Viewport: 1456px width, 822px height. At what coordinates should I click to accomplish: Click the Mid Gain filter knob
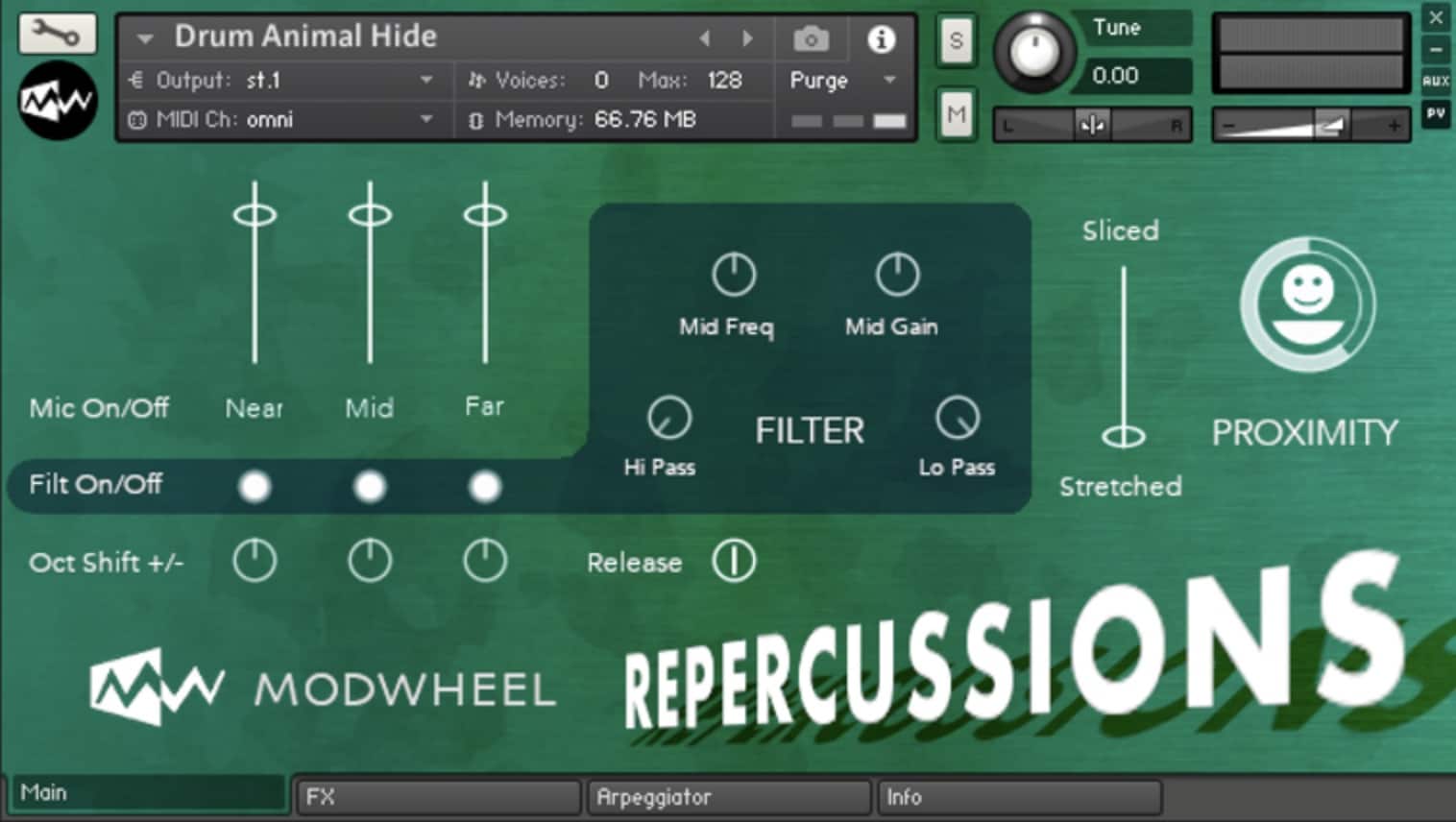(897, 276)
